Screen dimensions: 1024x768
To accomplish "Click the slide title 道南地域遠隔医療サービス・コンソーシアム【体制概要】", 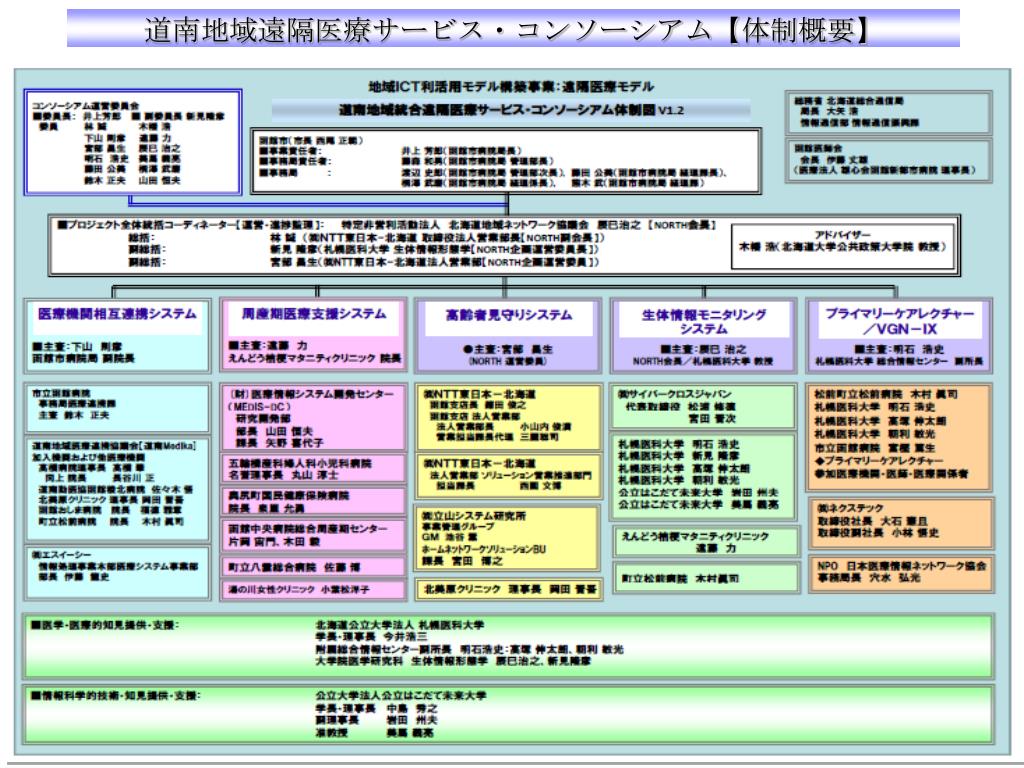I will click(507, 29).
